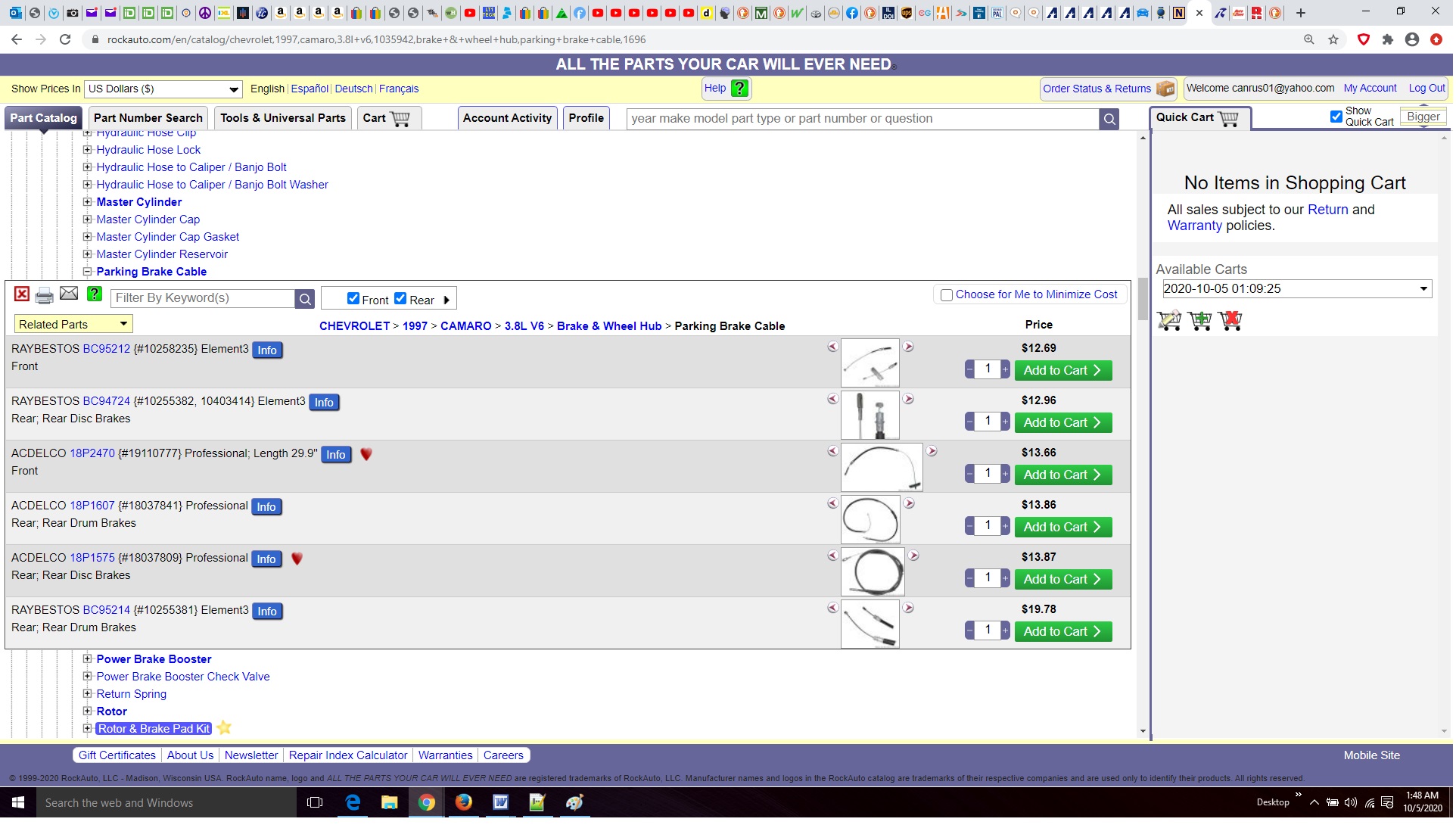This screenshot has width=1456, height=825.
Task: Open the Part Number Search tab
Action: click(148, 119)
